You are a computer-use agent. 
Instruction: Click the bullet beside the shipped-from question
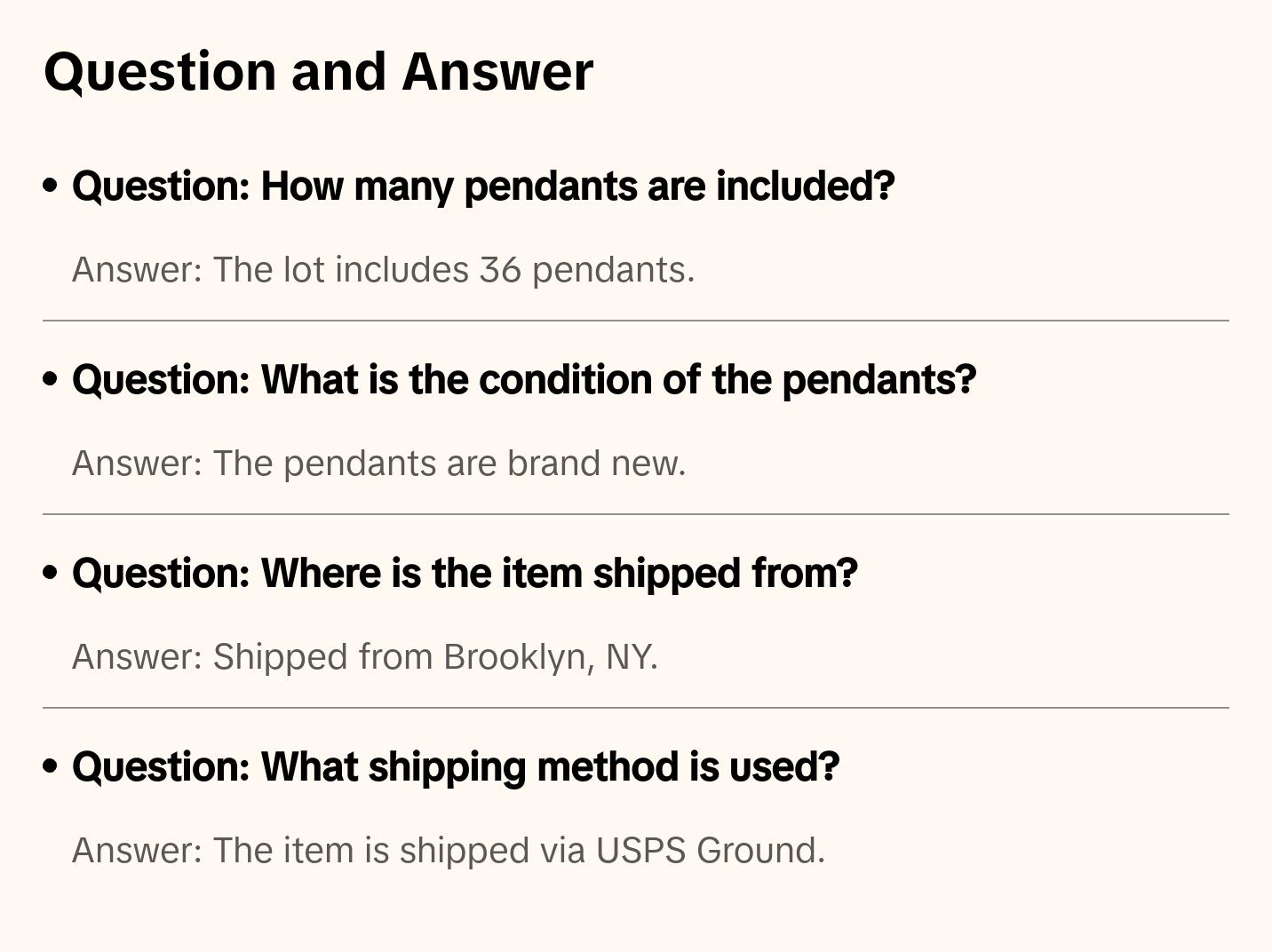51,573
